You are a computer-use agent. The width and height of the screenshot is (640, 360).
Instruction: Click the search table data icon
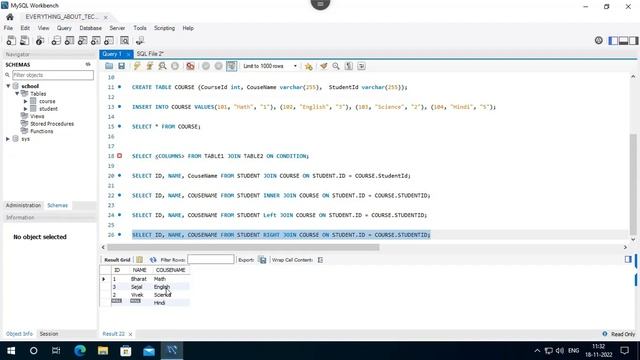point(124,40)
